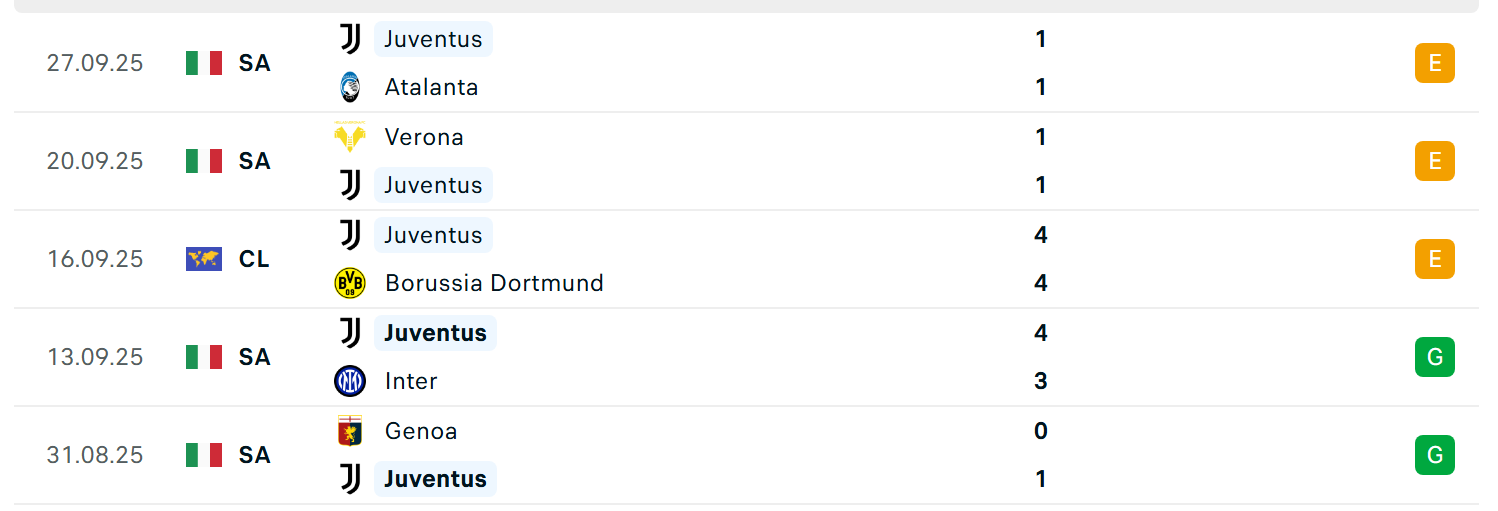The image size is (1498, 511).
Task: Click the CL competition label
Action: (x=254, y=259)
